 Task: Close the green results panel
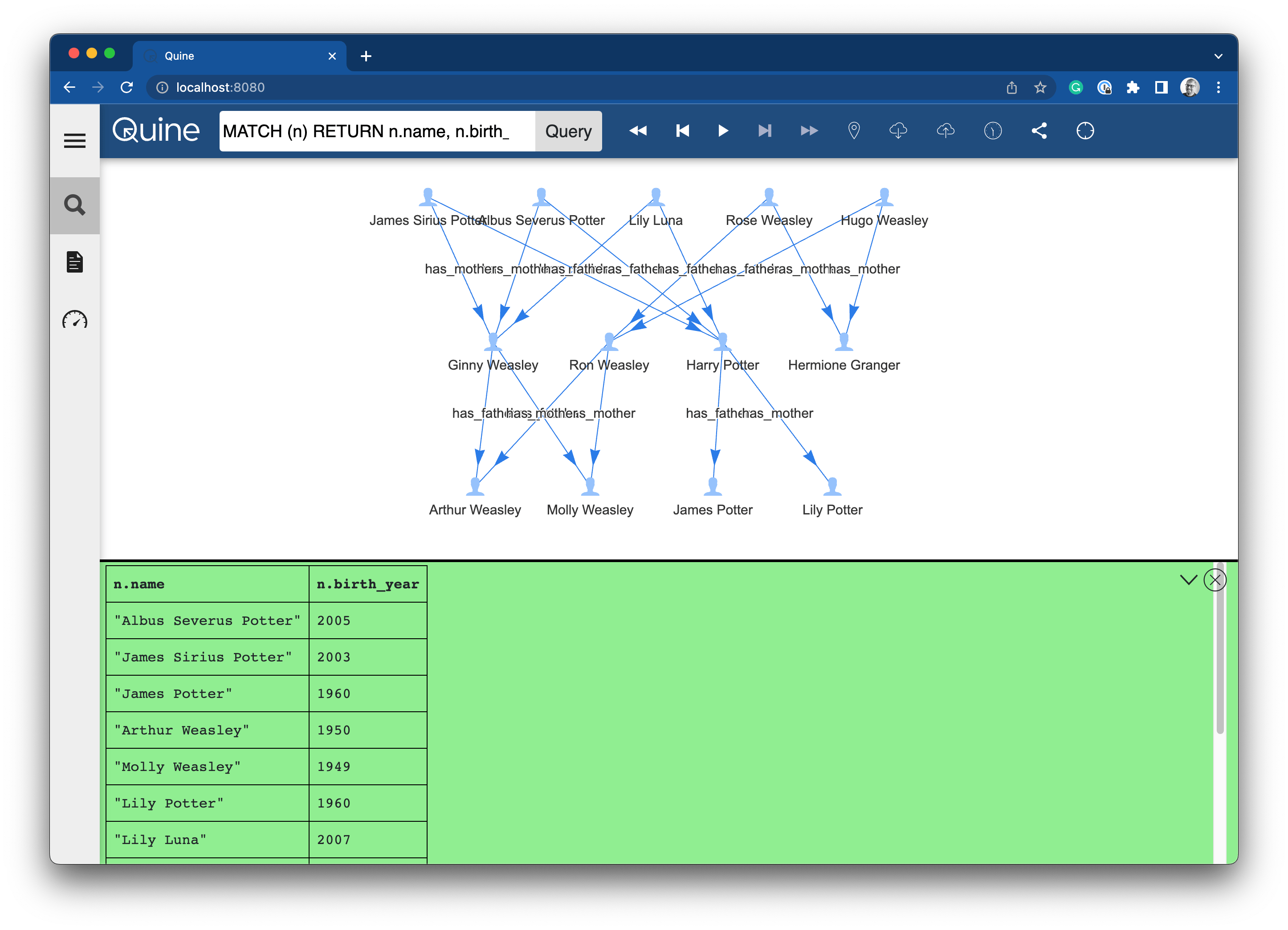click(x=1215, y=580)
